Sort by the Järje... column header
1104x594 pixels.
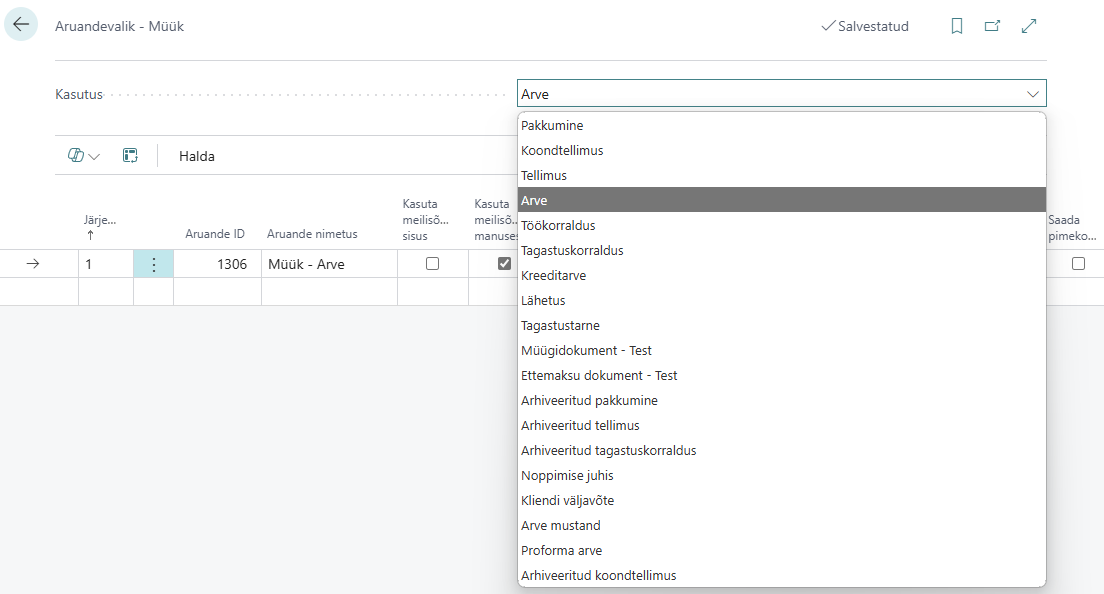[x=100, y=227]
